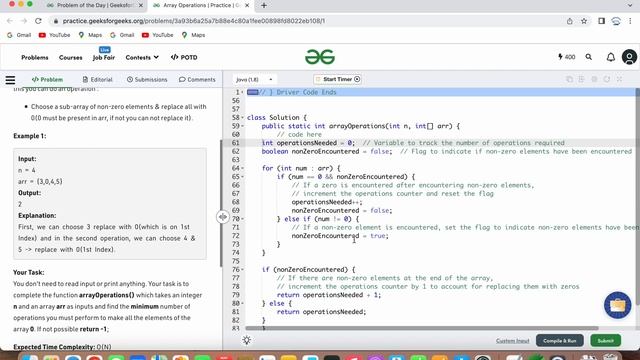Close the Array Operations tab

(247, 5)
